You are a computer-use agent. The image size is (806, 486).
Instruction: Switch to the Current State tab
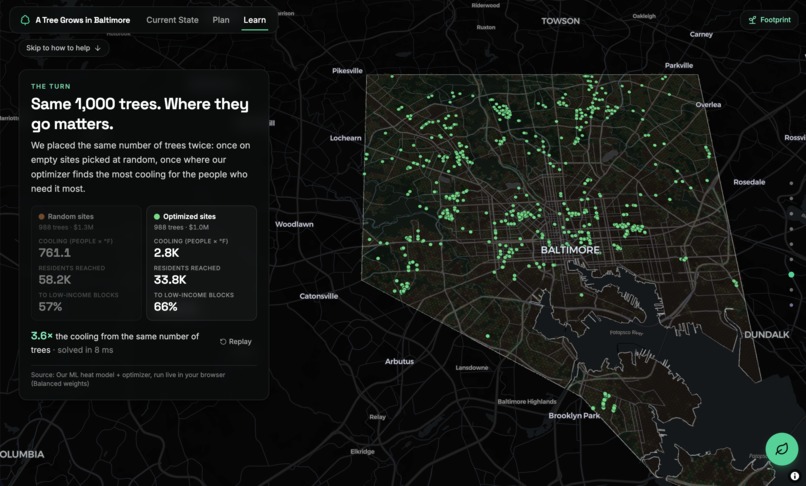coord(172,20)
